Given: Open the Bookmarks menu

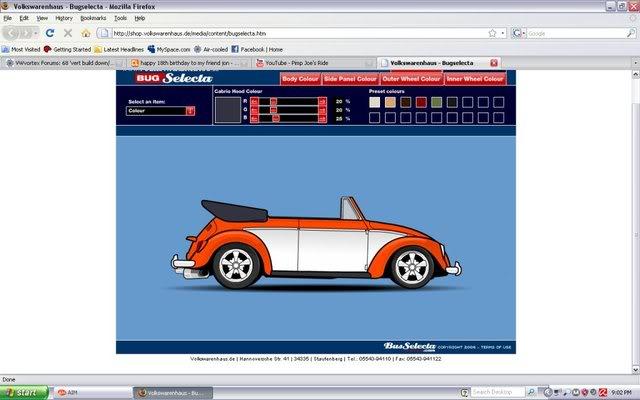Looking at the screenshot, I should [93, 18].
